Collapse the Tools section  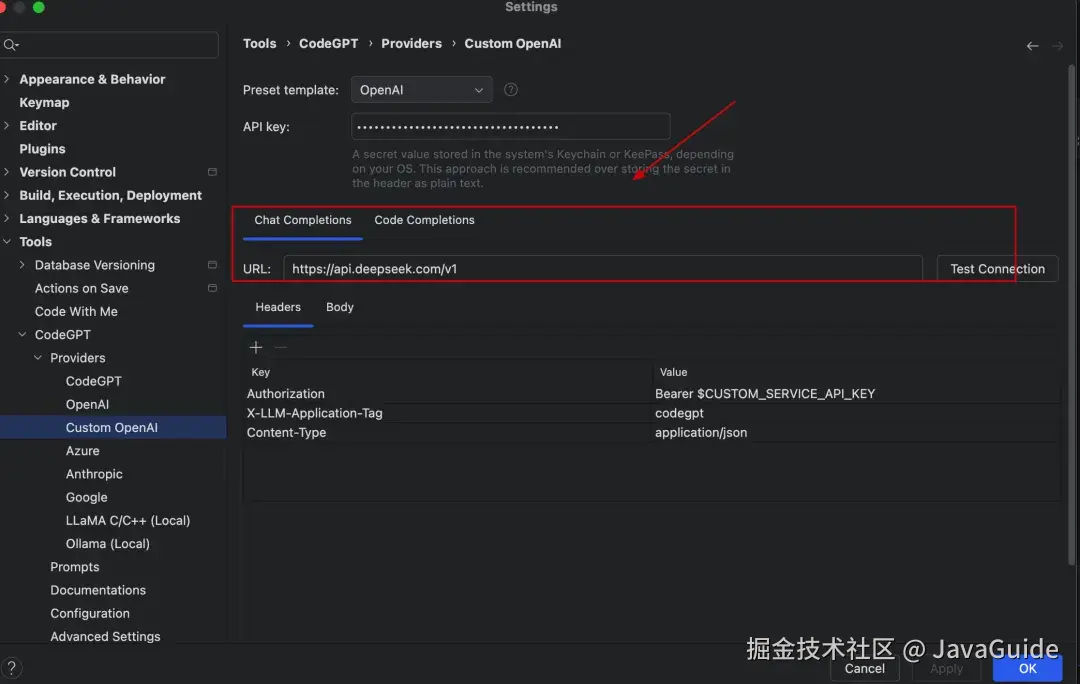tap(7, 242)
